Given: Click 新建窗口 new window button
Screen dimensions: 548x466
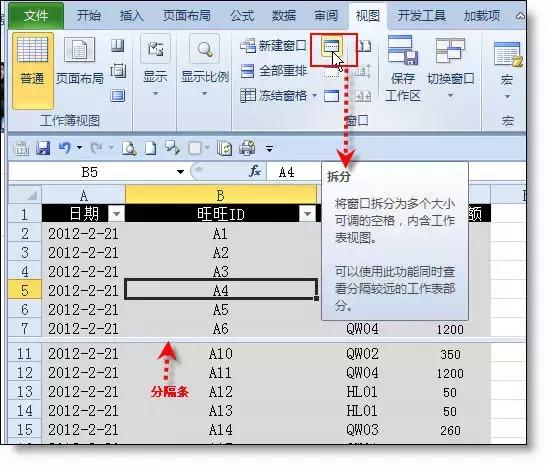Looking at the screenshot, I should (x=273, y=46).
